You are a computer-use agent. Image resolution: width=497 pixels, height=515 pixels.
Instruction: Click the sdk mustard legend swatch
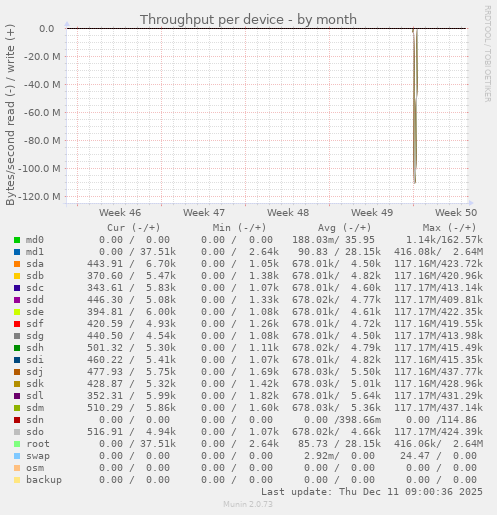[17, 384]
